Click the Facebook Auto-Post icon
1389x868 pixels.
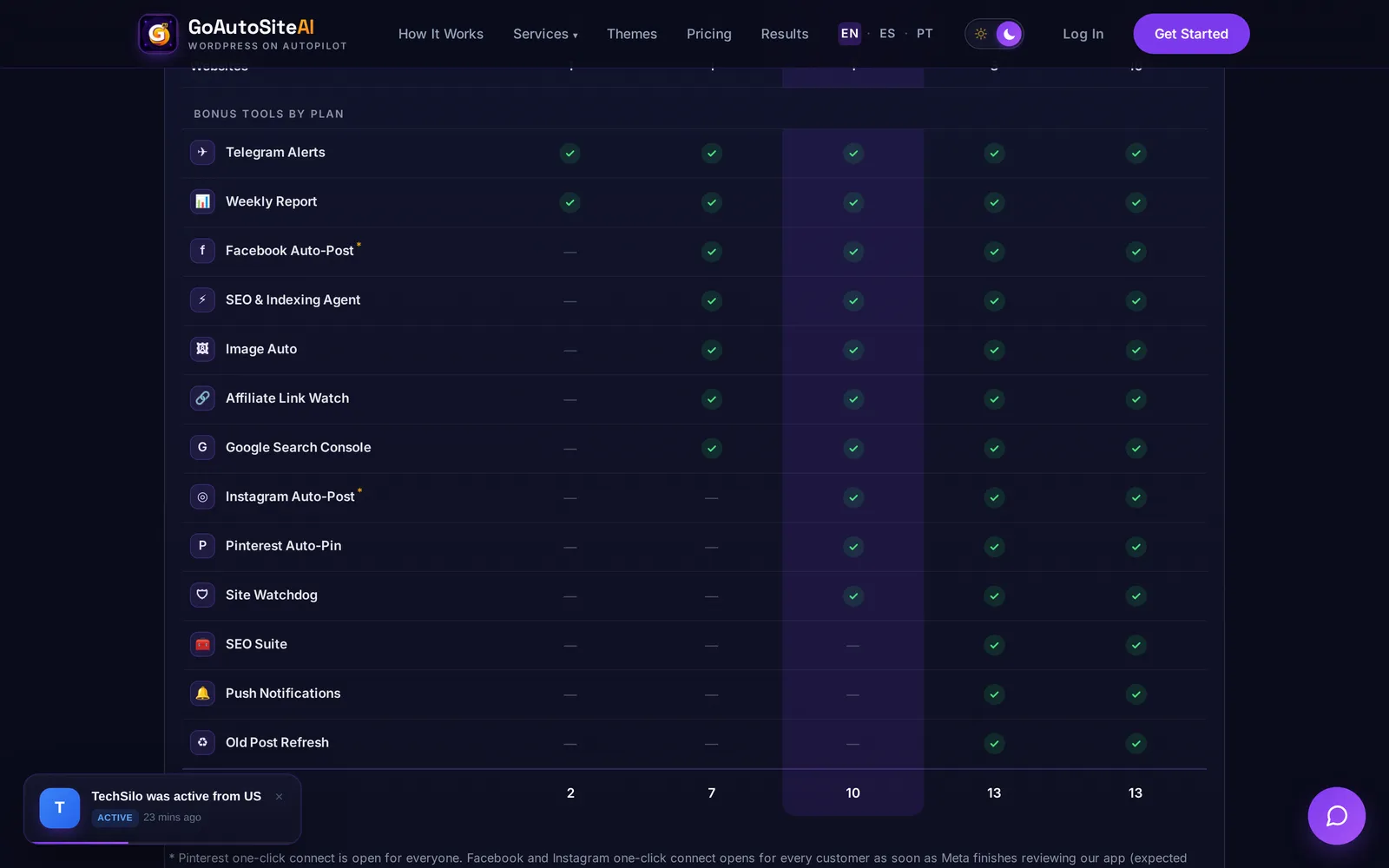[x=202, y=251]
